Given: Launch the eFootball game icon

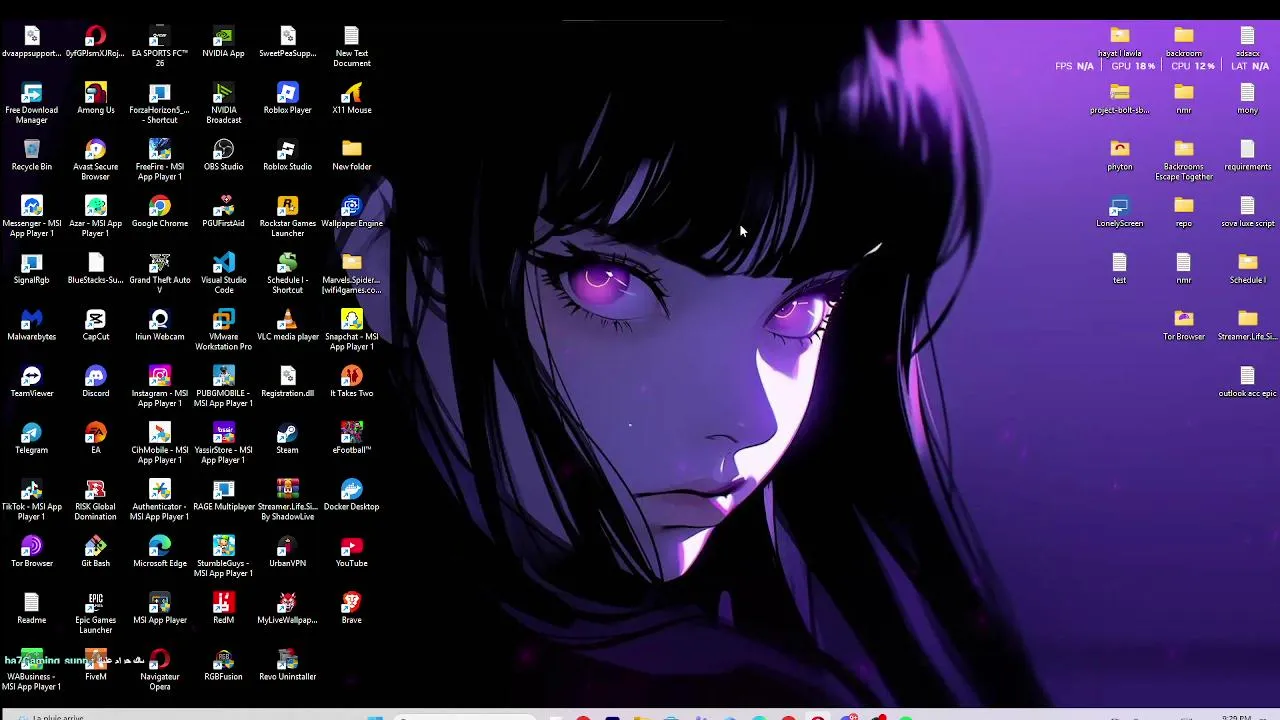Looking at the screenshot, I should point(351,440).
